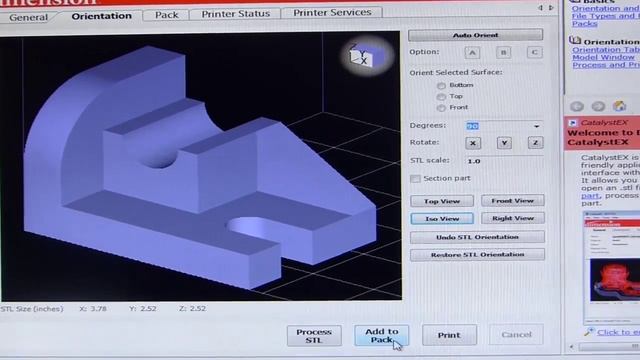Image resolution: width=640 pixels, height=360 pixels.
Task: Click the key icon beside Click to link
Action: pos(589,332)
